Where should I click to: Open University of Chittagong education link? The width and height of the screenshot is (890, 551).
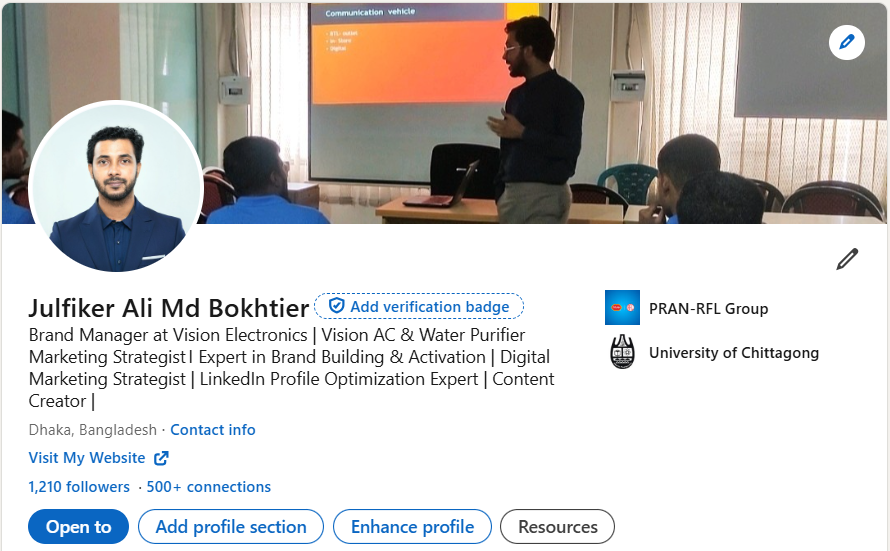tap(734, 353)
